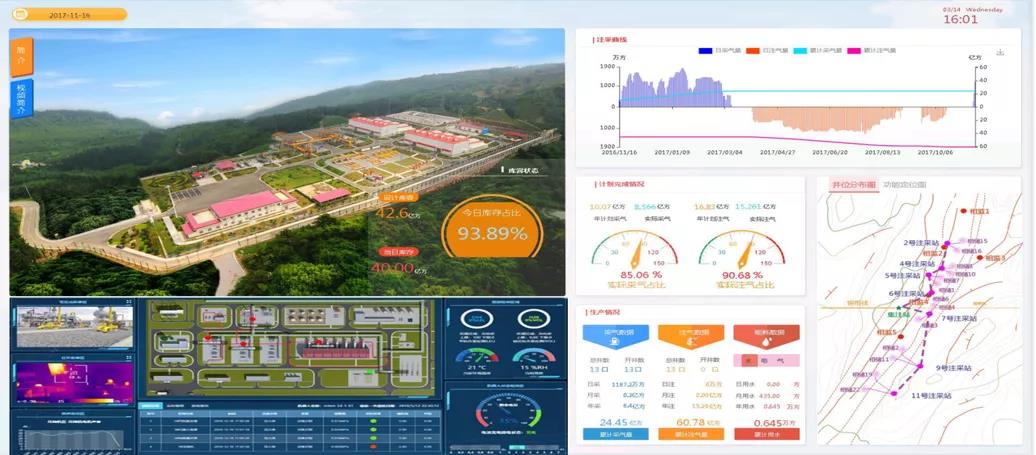Expand the construction site camera feed
Image resolution: width=1036 pixels, height=455 pixels.
click(69, 327)
